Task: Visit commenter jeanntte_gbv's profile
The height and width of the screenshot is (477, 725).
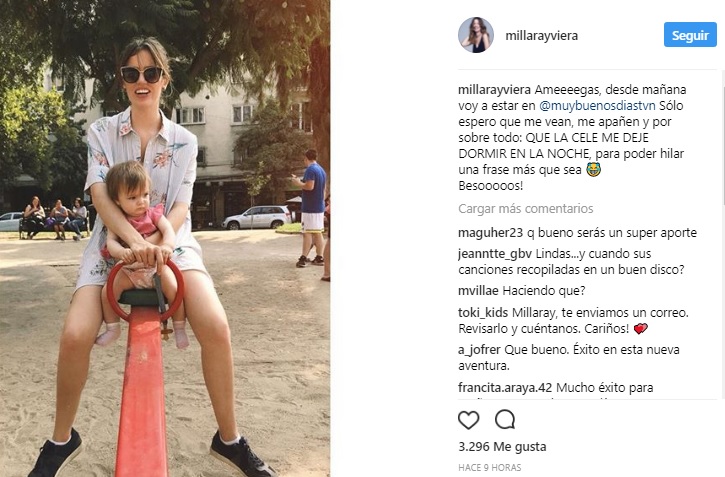Action: tap(495, 254)
